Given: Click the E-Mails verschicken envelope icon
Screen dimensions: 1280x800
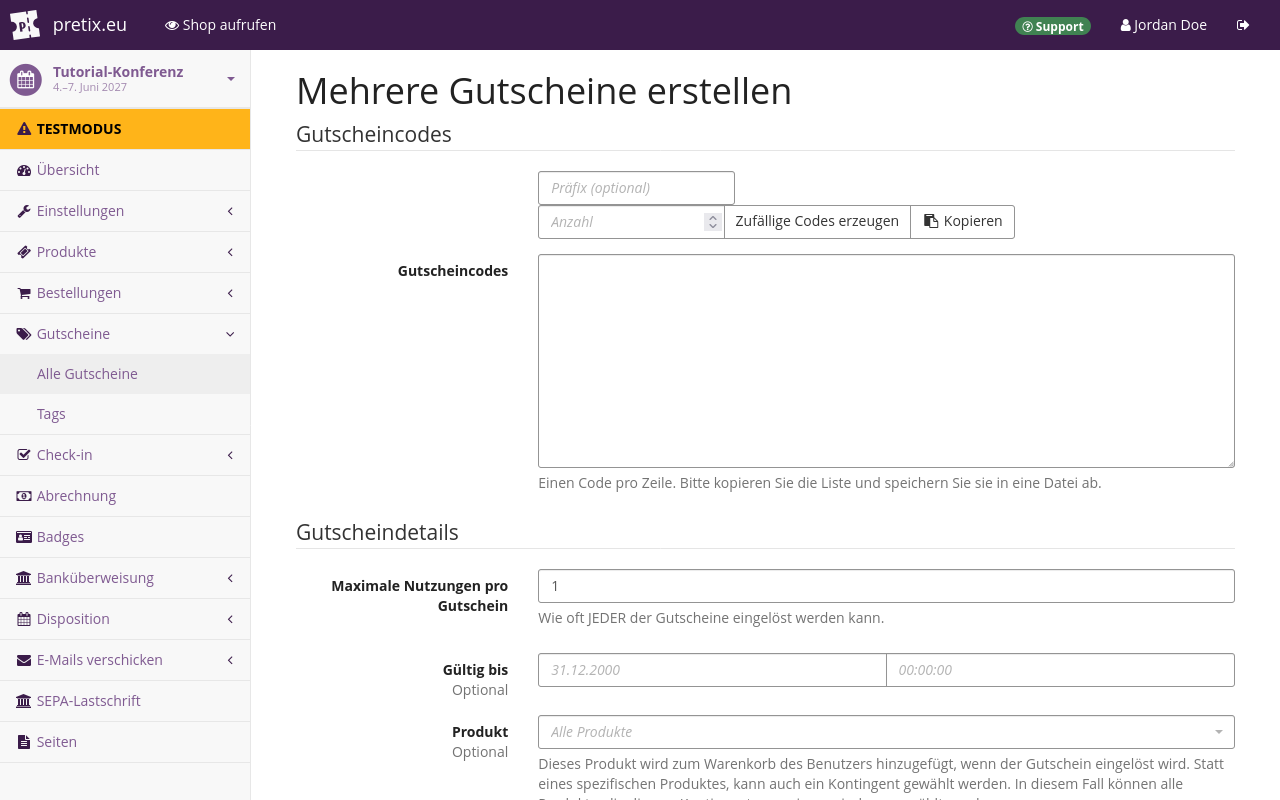Looking at the screenshot, I should 24,660.
